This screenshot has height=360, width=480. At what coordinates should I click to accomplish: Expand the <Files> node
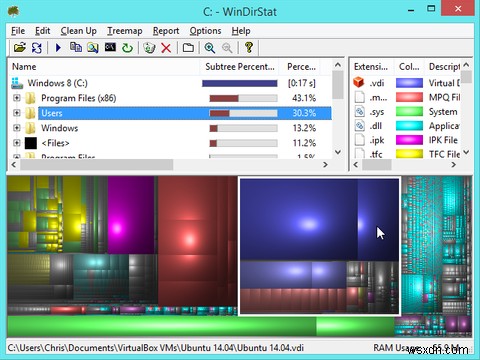pos(16,143)
